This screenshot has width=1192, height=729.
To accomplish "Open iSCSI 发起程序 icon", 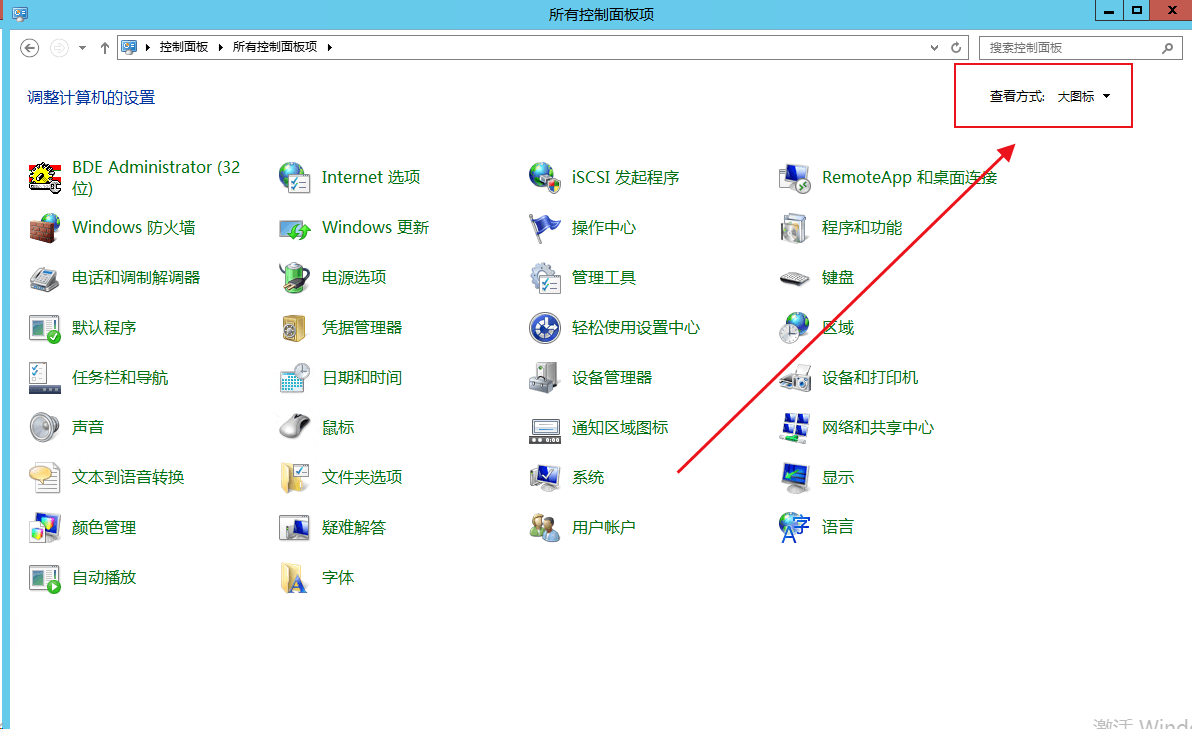I will (544, 177).
